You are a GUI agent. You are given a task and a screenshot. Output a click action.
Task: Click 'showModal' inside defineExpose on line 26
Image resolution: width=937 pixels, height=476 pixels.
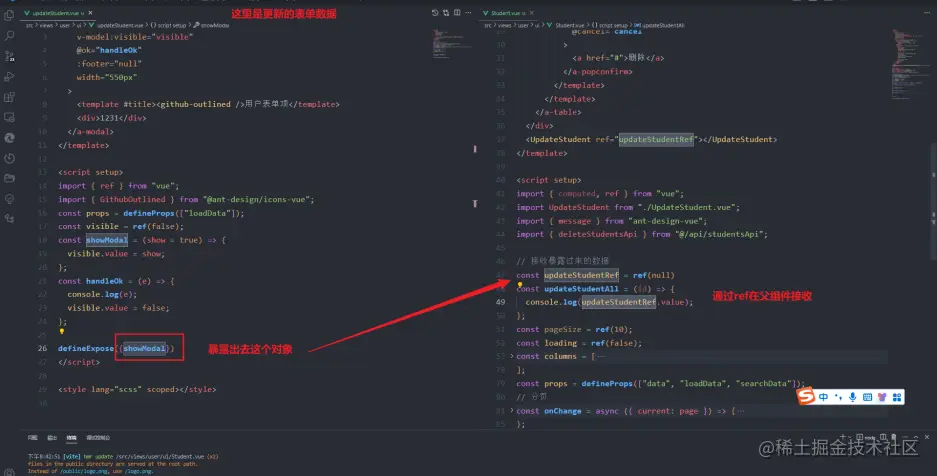[x=144, y=348]
